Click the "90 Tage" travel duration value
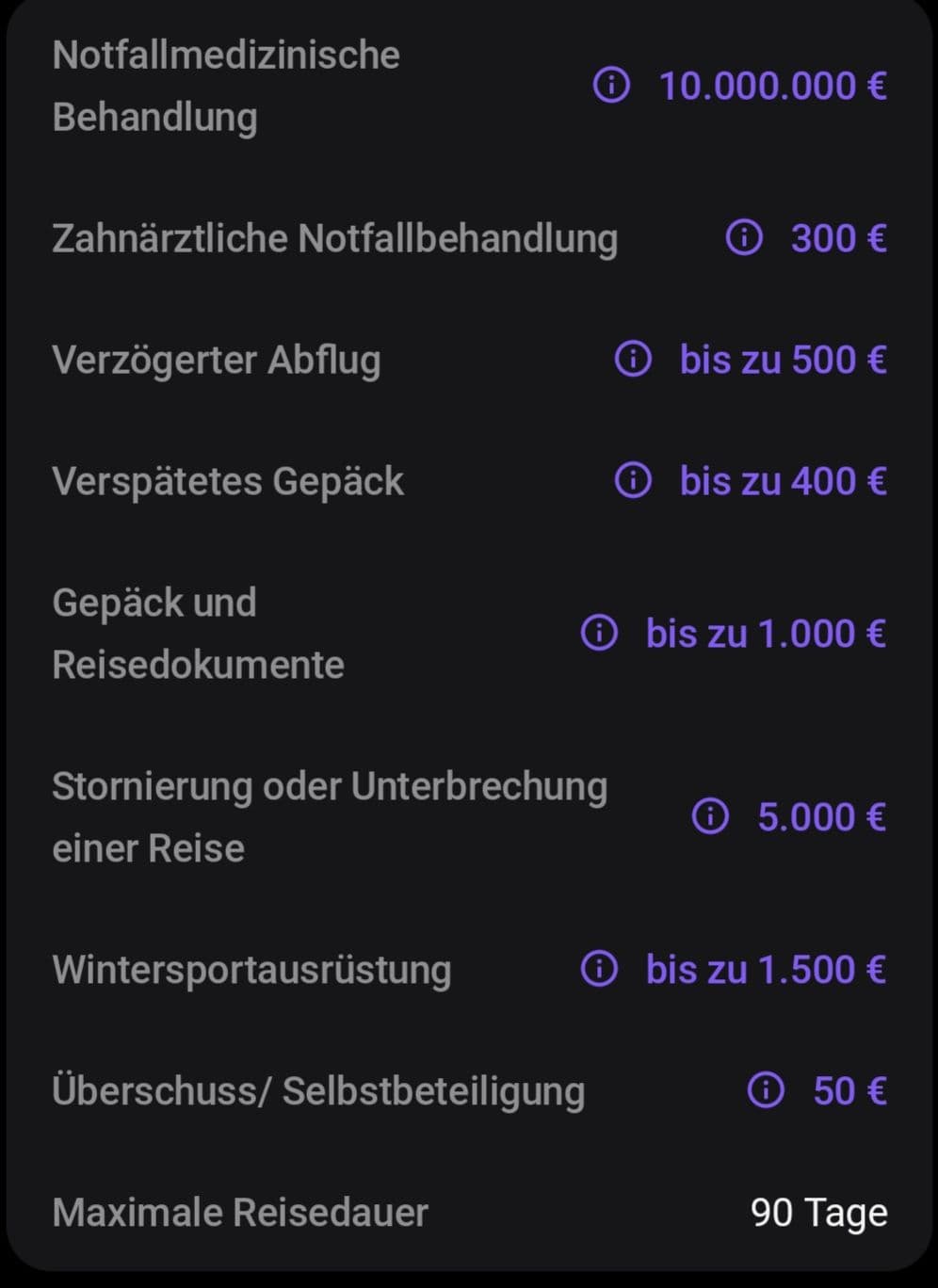The image size is (938, 1288). tap(818, 1213)
